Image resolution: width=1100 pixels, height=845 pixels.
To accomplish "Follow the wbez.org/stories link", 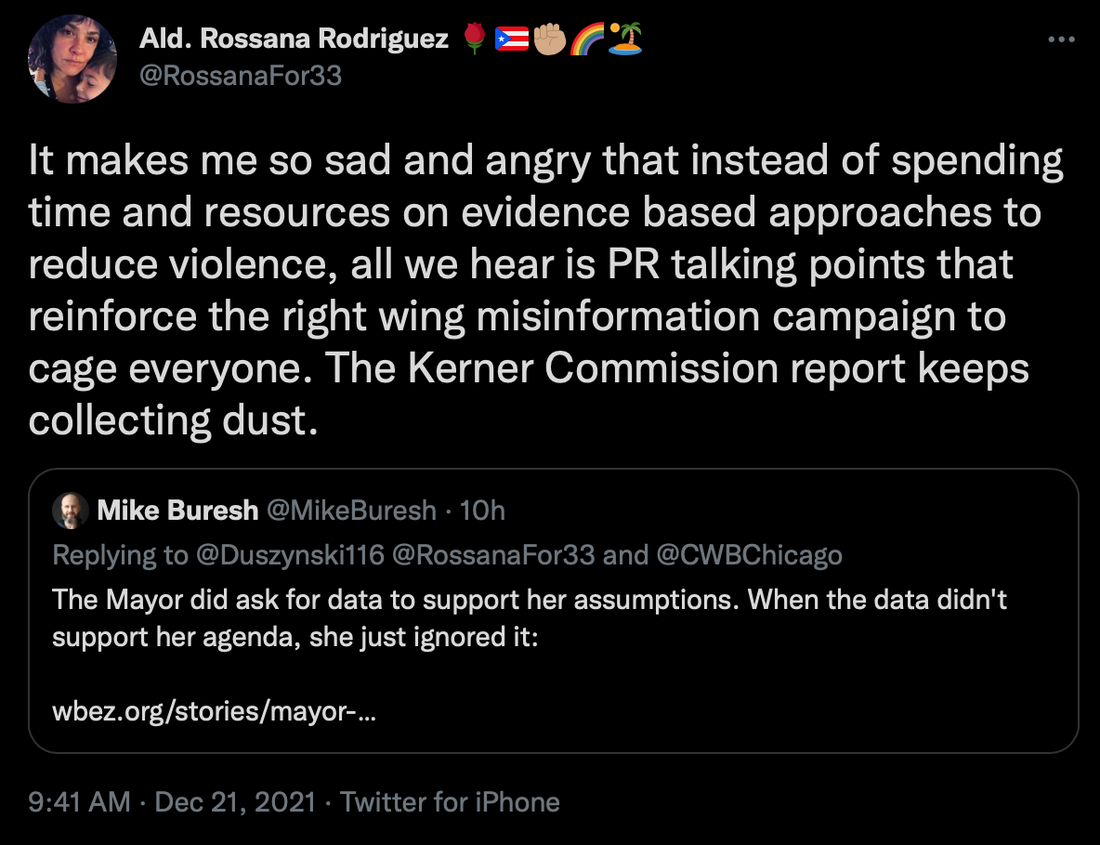I will click(215, 713).
